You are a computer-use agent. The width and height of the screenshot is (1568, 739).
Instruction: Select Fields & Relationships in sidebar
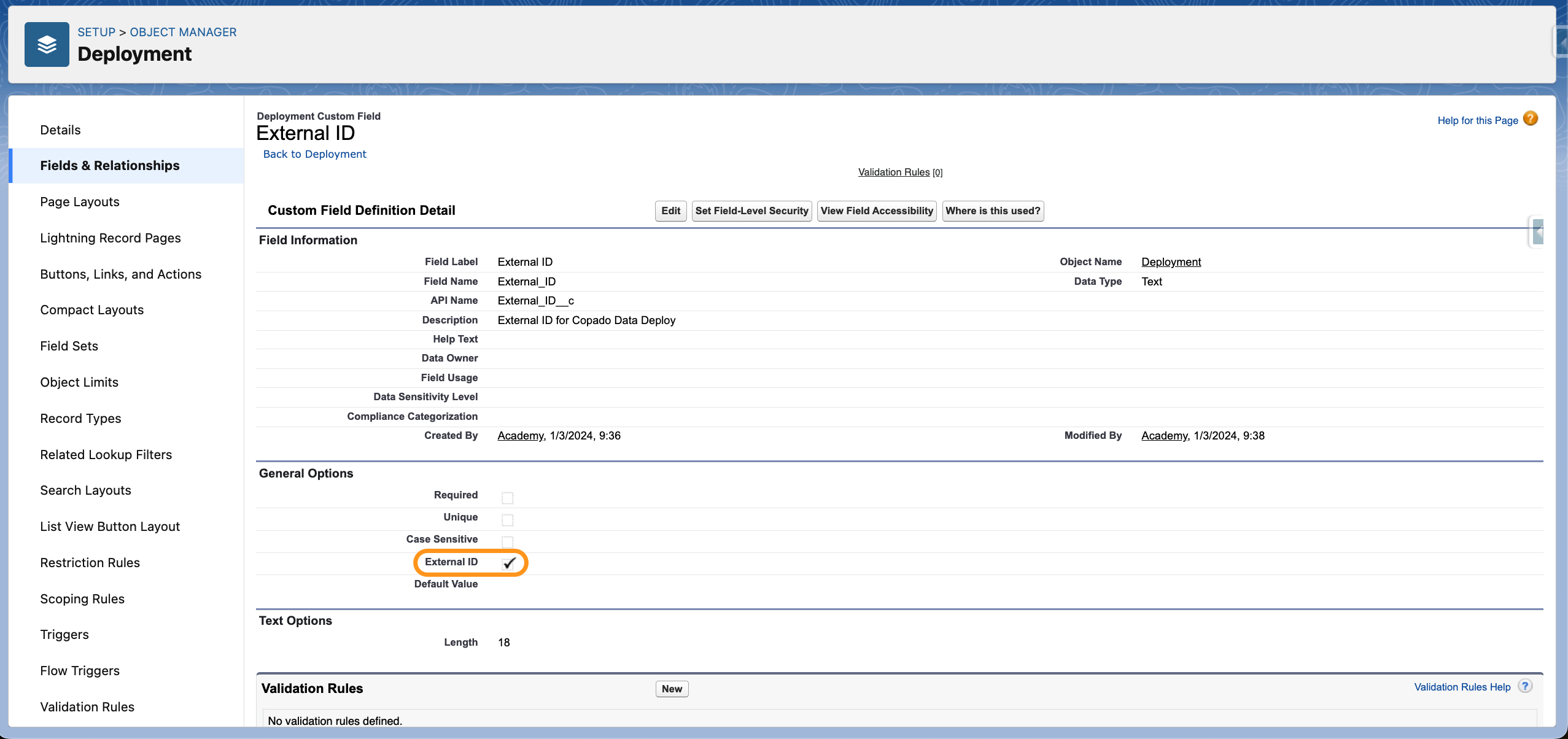pos(110,166)
